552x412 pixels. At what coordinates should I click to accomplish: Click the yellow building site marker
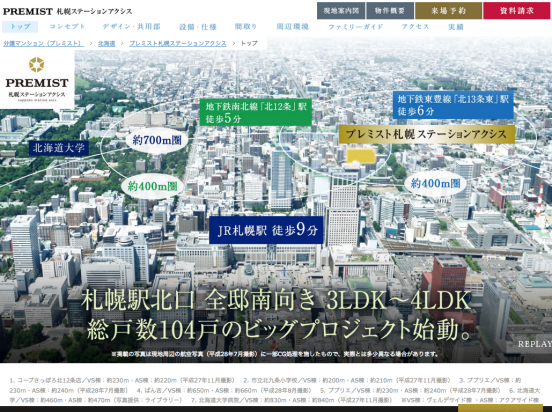pos(361,156)
